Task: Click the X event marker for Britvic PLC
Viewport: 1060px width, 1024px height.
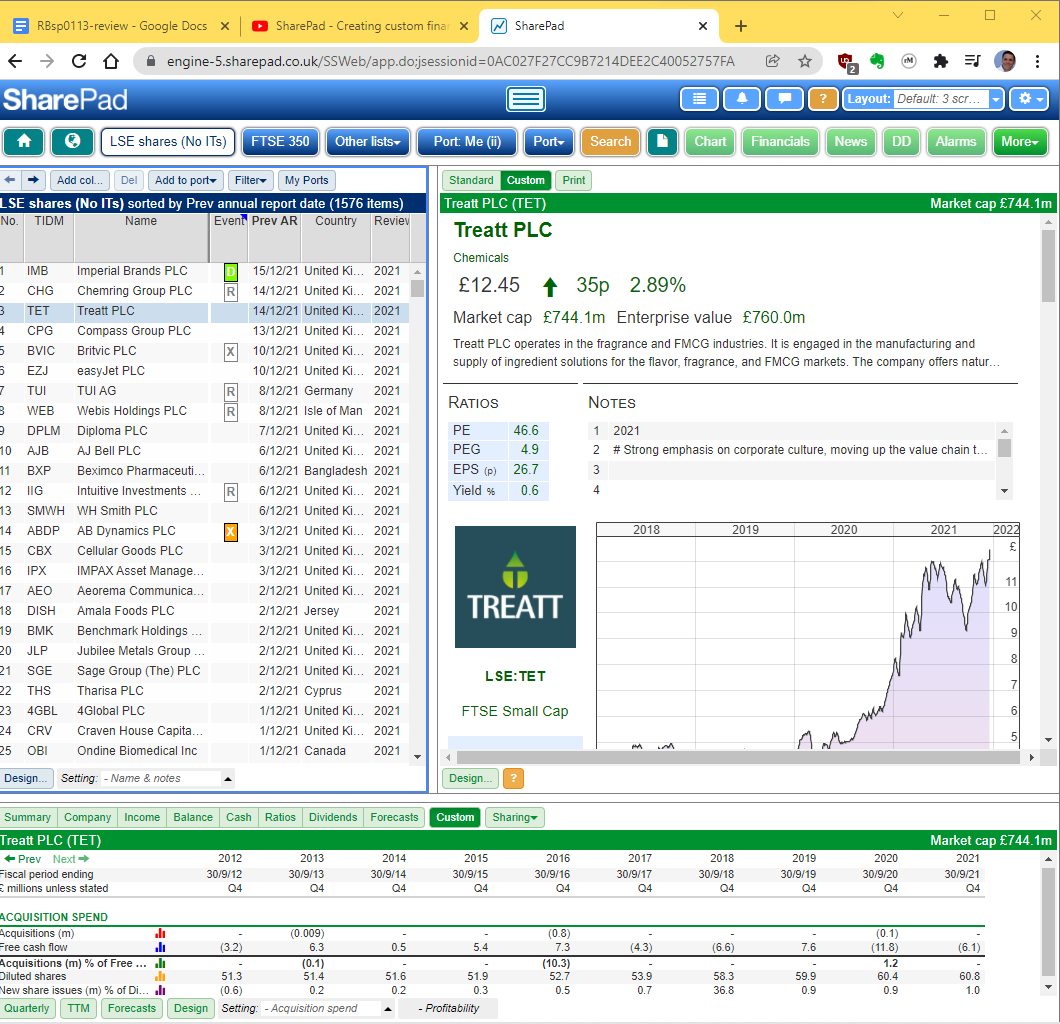Action: [231, 352]
